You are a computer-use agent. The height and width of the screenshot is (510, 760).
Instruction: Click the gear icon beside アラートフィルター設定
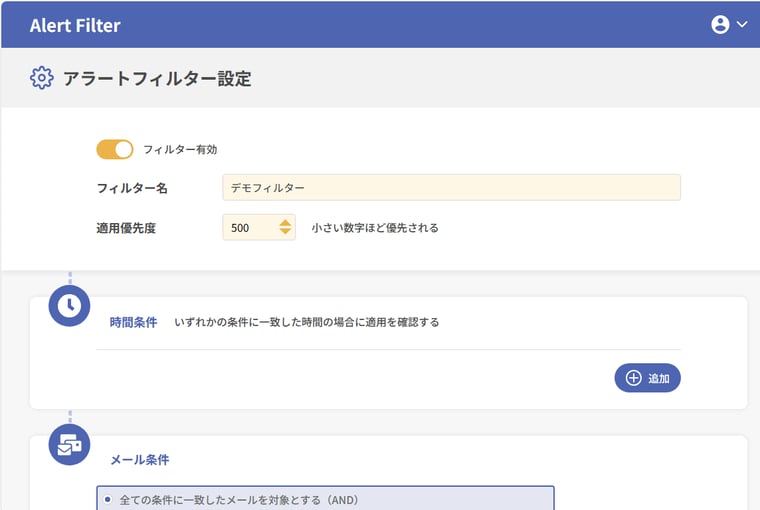42,78
